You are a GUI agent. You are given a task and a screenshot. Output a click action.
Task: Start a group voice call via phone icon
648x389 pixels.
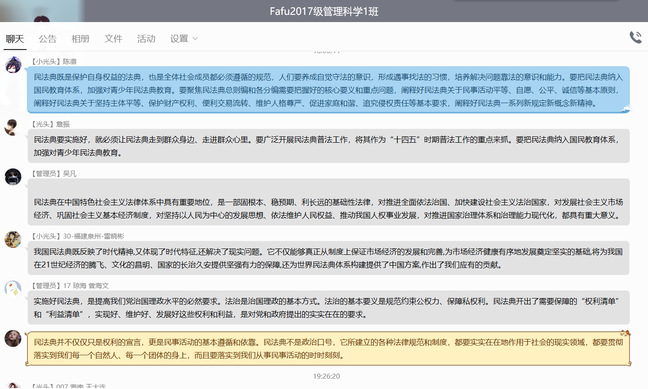tap(636, 37)
